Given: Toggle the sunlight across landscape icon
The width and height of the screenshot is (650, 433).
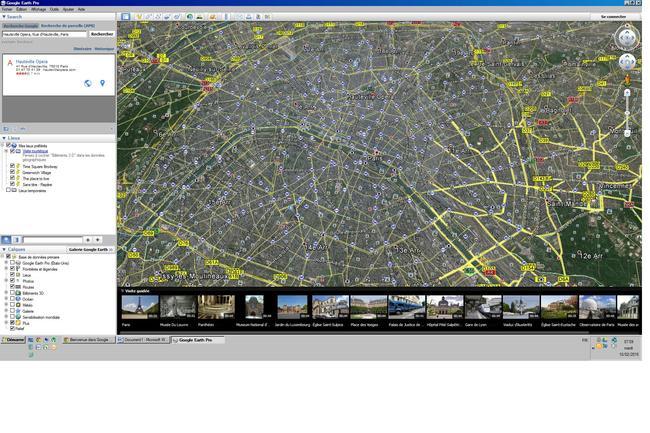Looking at the screenshot, I should click(x=199, y=17).
